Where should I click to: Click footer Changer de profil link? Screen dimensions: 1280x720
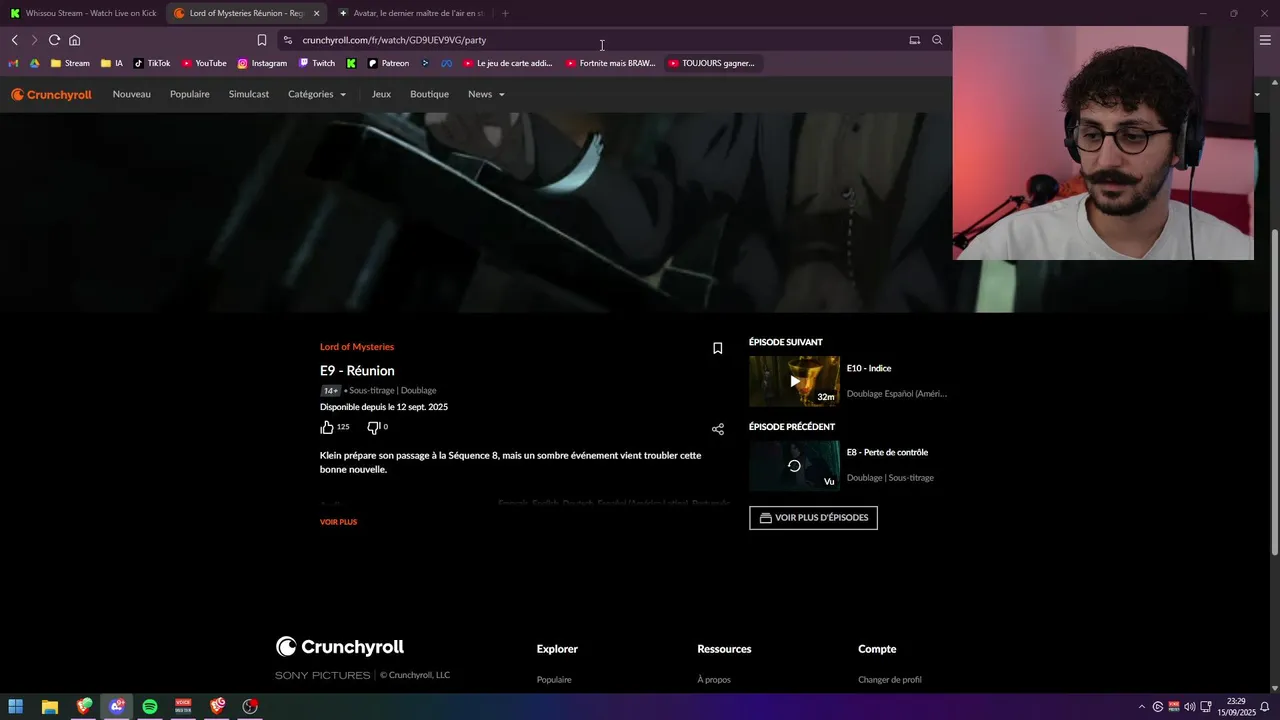pyautogui.click(x=890, y=680)
